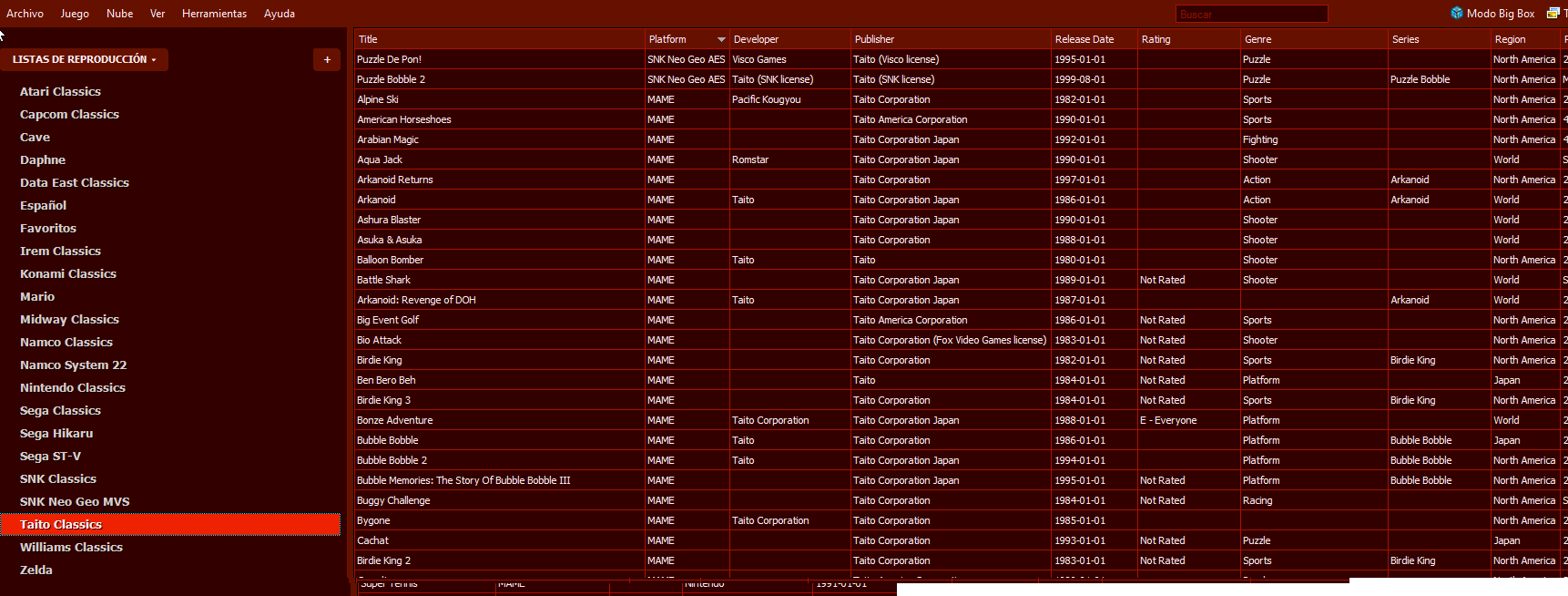The width and height of the screenshot is (1568, 596).
Task: Select the Cave playlist
Action: (x=170, y=137)
